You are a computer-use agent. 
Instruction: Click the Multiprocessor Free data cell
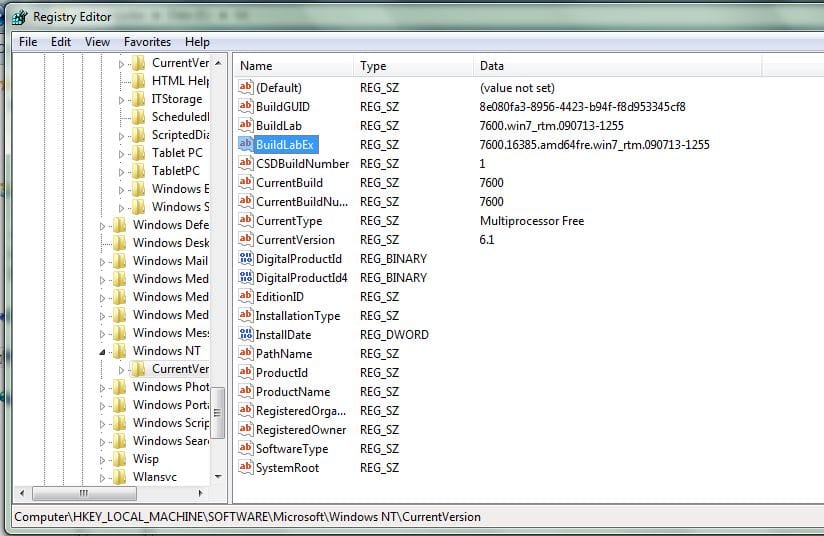531,221
